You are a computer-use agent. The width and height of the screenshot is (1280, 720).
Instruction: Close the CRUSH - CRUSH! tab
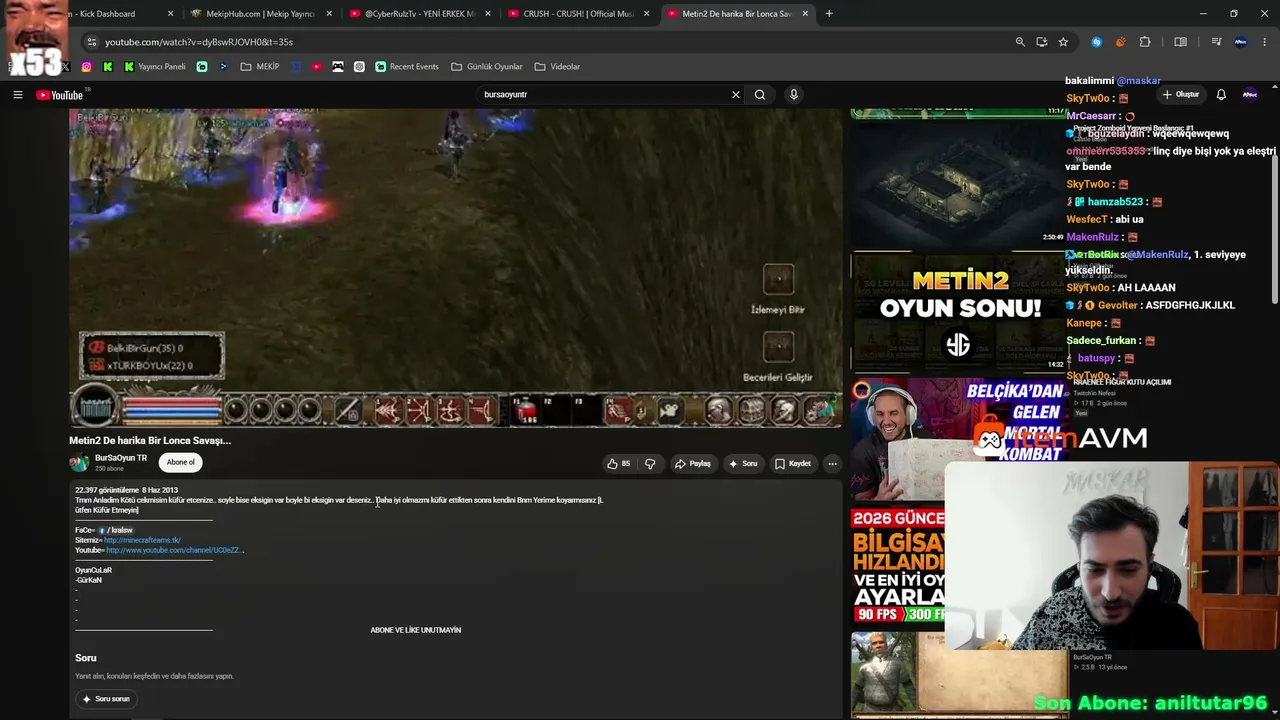pyautogui.click(x=647, y=14)
